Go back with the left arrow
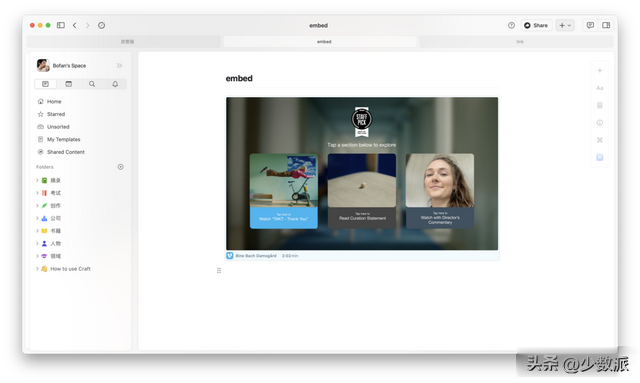The width and height of the screenshot is (640, 383). click(x=75, y=25)
